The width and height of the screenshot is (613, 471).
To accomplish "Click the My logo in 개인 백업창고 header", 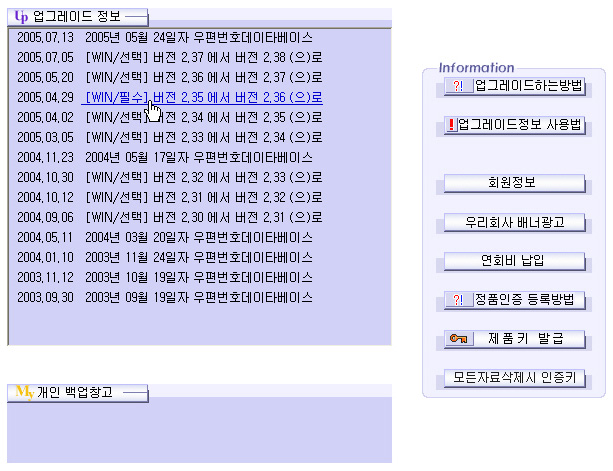I will pyautogui.click(x=24, y=392).
